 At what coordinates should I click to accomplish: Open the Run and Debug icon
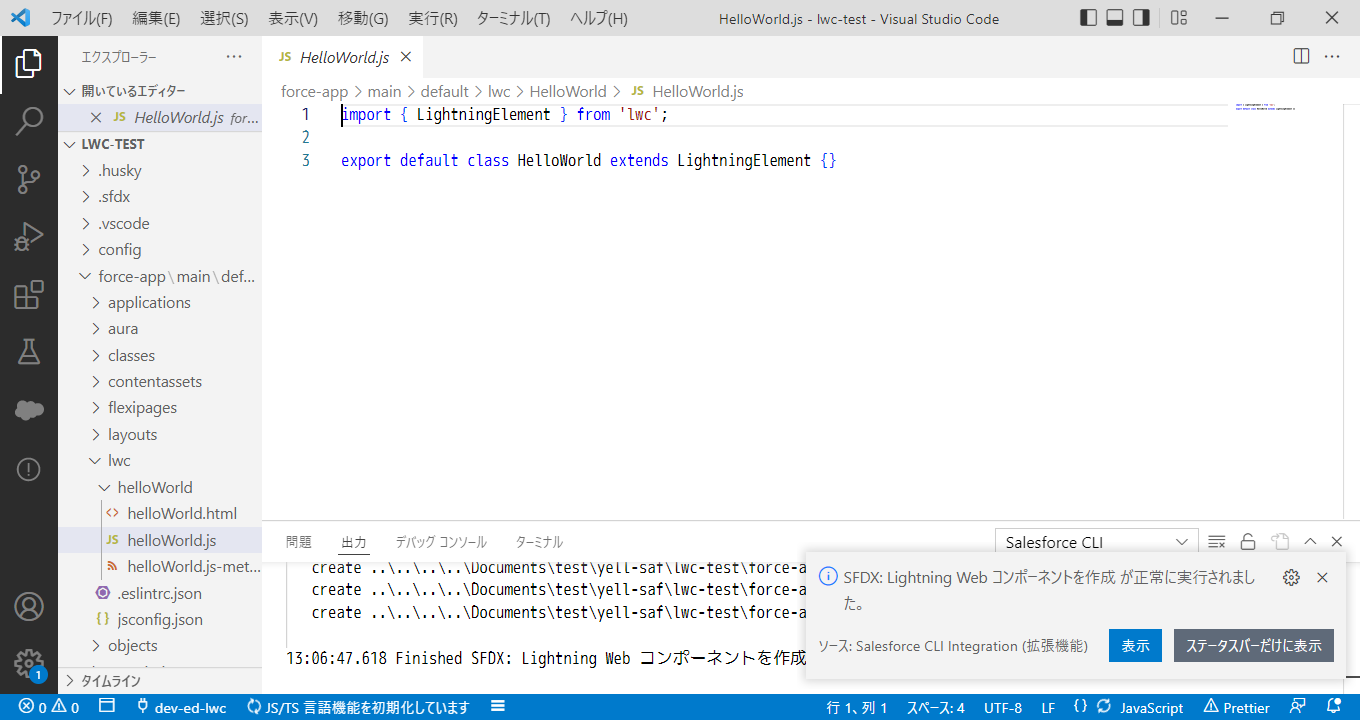pyautogui.click(x=28, y=237)
